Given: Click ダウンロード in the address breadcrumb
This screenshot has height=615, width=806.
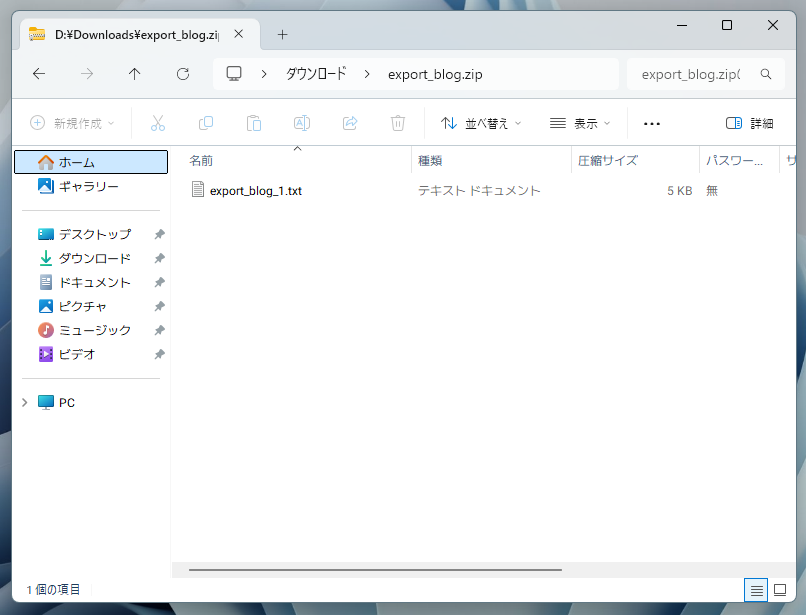Looking at the screenshot, I should pyautogui.click(x=316, y=74).
